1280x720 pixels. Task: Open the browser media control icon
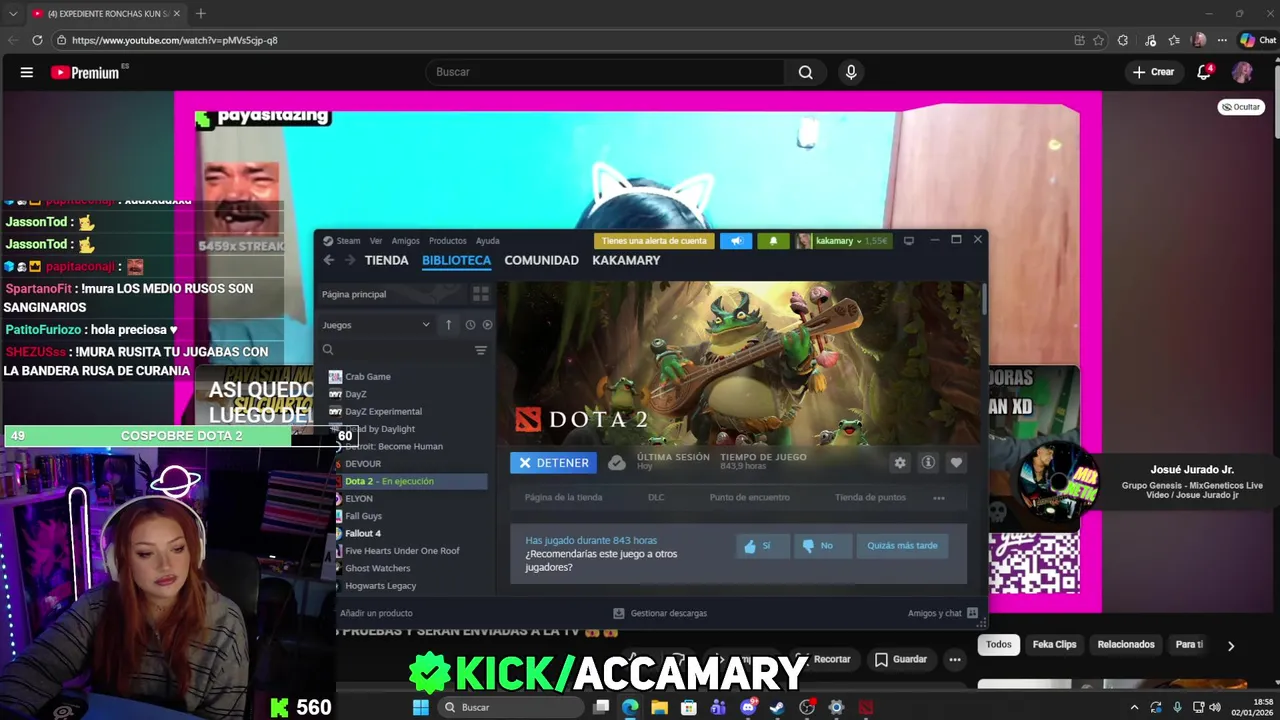pyautogui.click(x=1151, y=40)
